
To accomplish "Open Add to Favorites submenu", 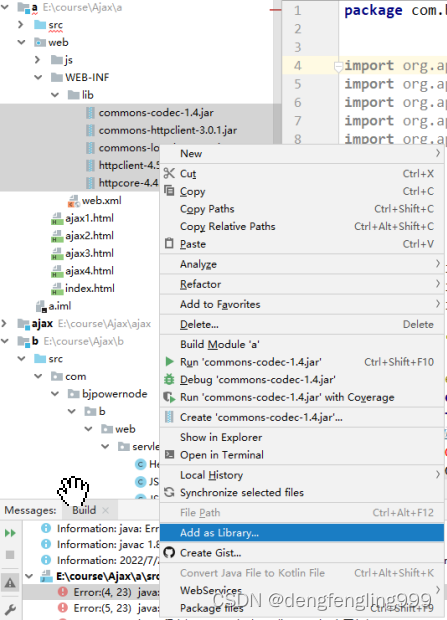I will click(x=302, y=304).
